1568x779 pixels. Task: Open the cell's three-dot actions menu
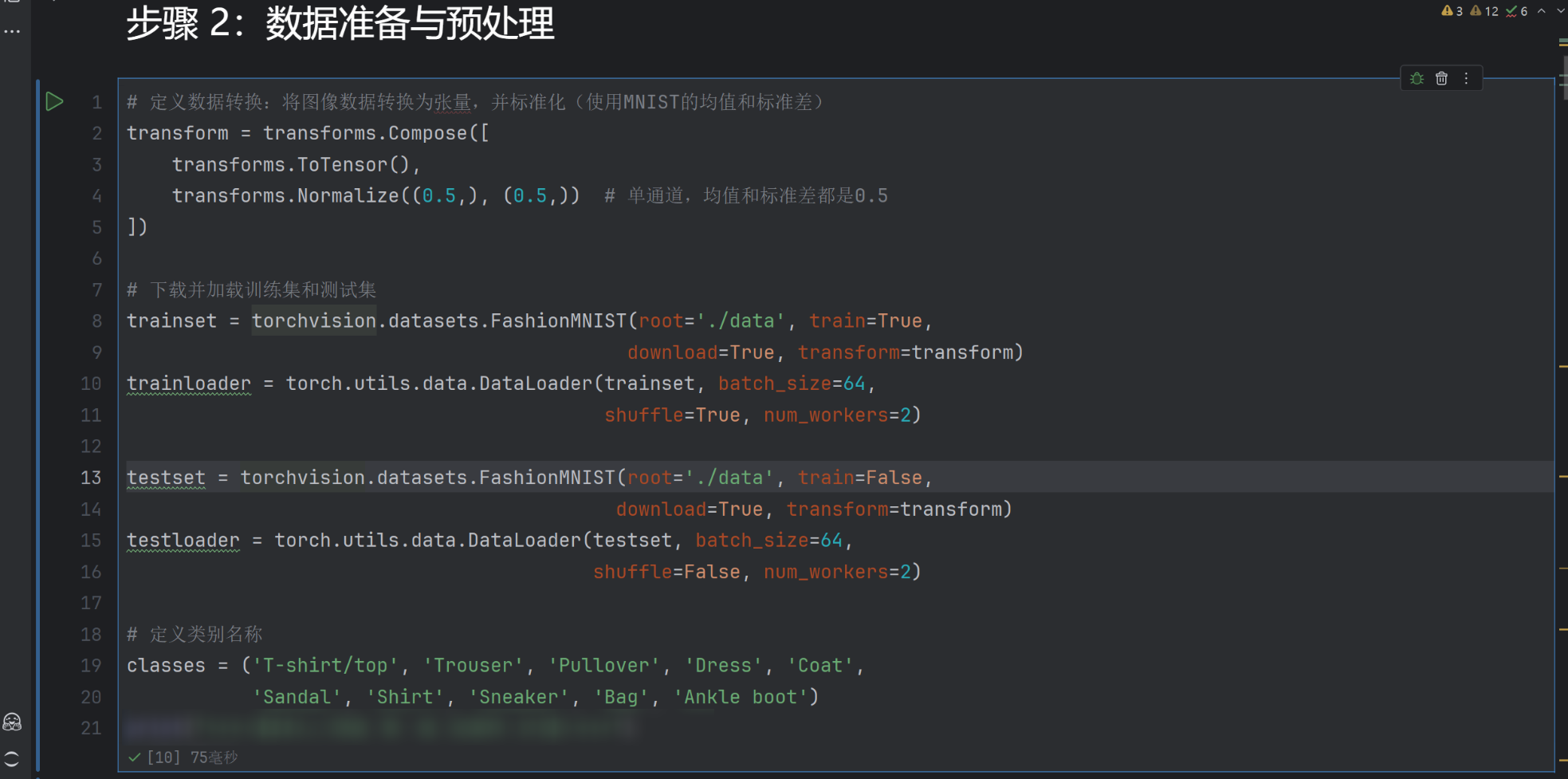1466,78
